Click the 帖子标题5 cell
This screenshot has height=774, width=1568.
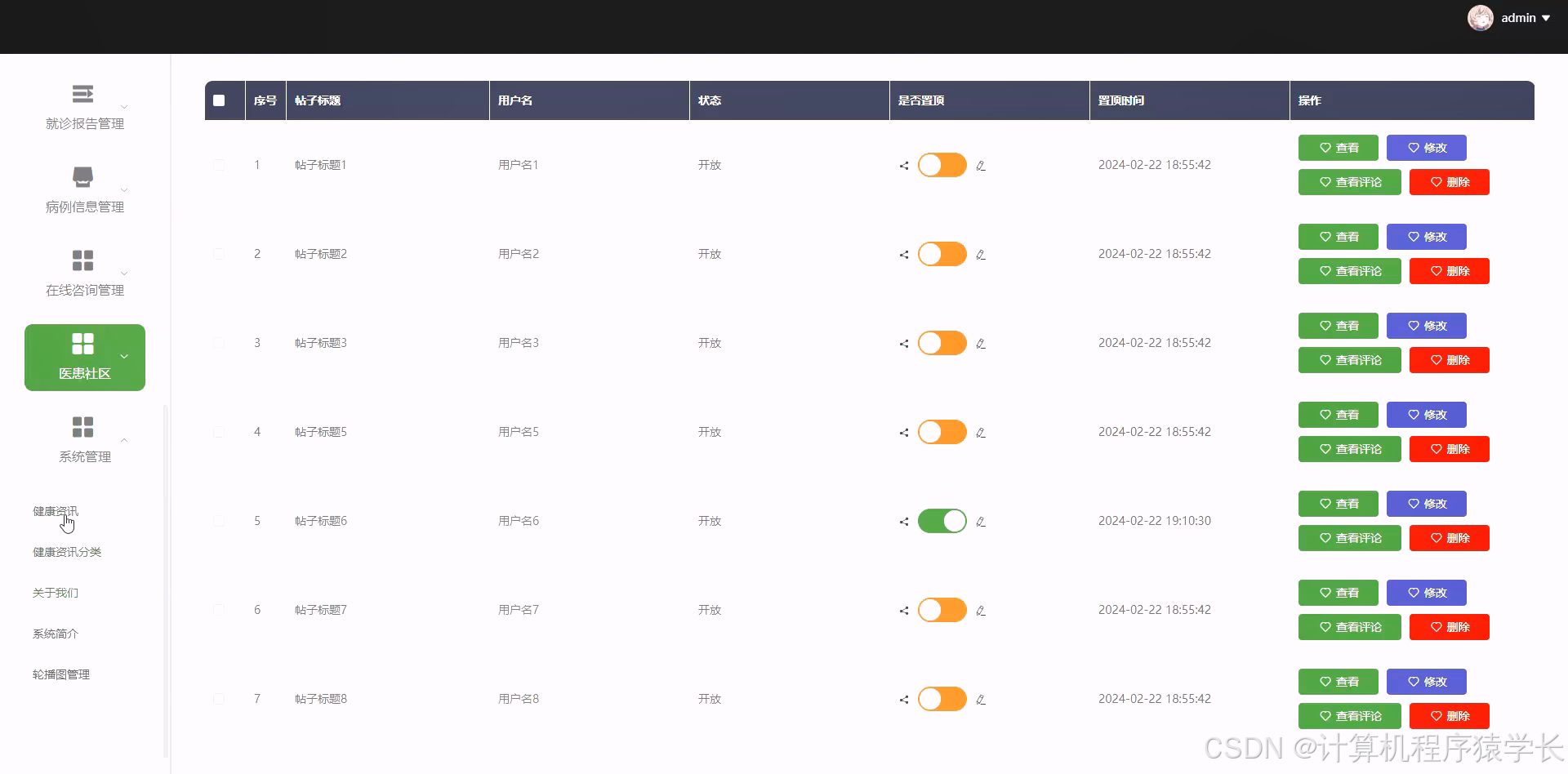321,432
